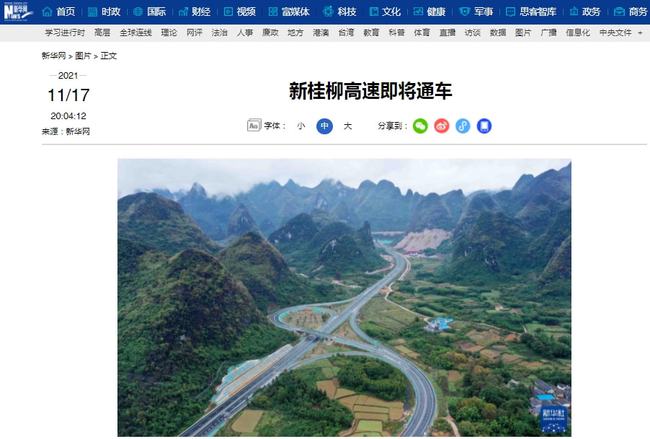
Task: Click the home icon beside 首页
Action: coord(48,12)
